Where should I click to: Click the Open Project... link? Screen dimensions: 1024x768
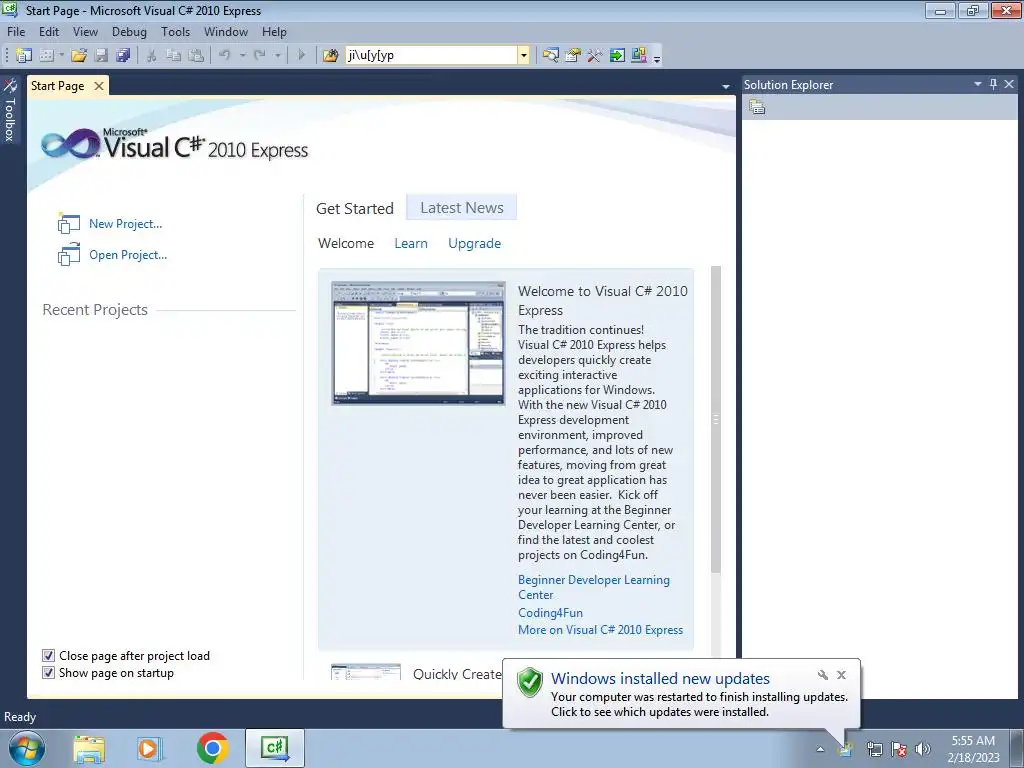(128, 255)
